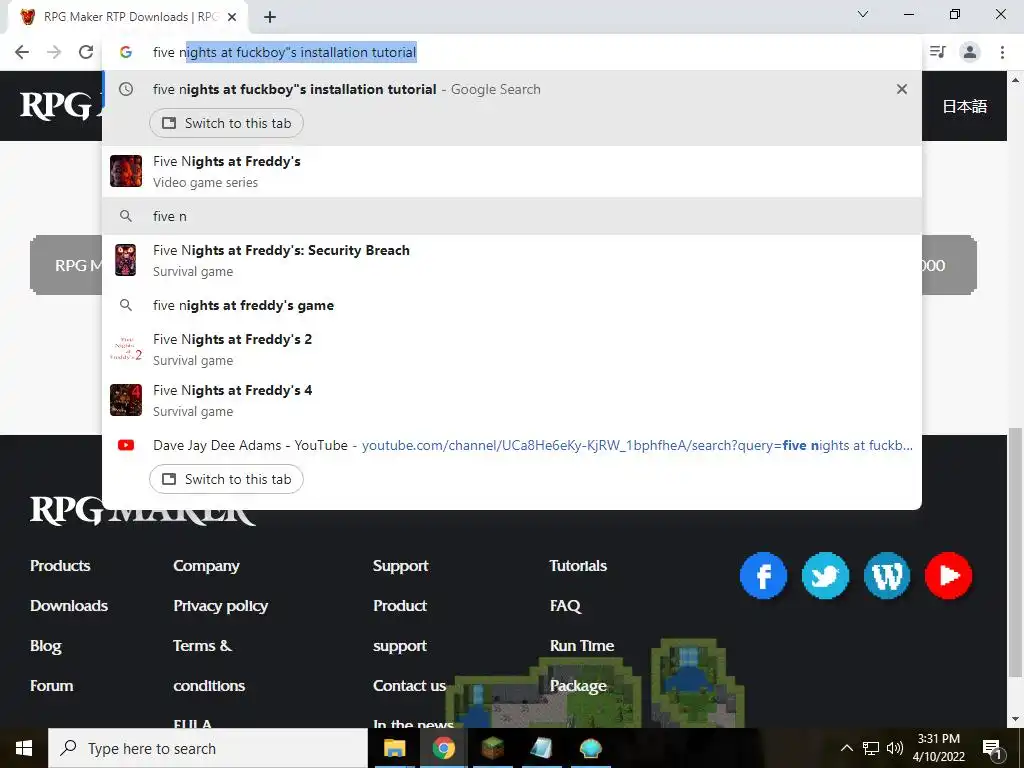Open the Support footer link
Viewport: 1024px width, 768px height.
[400, 566]
